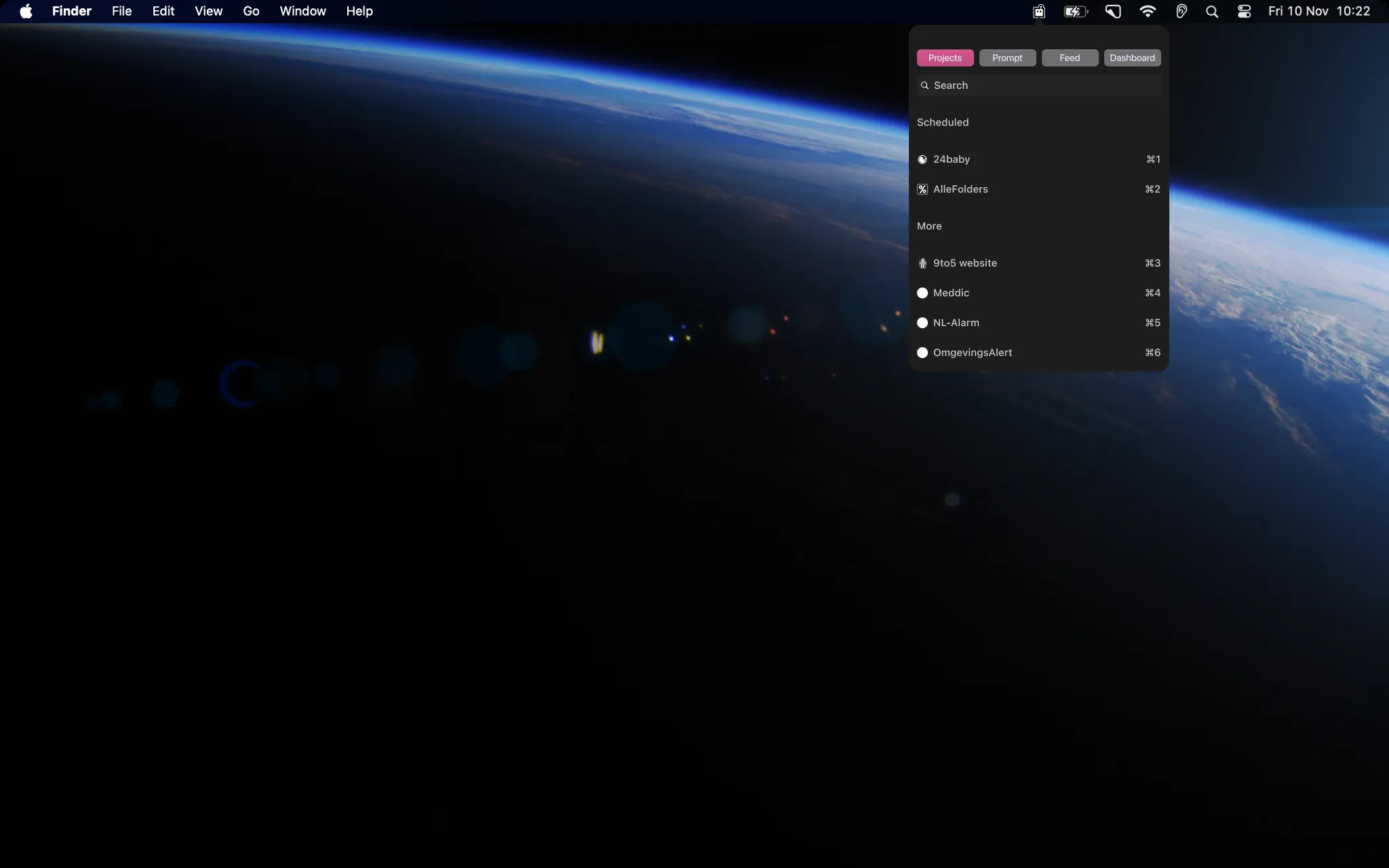Click the magnifier icon in Search field
Image resolution: width=1389 pixels, height=868 pixels.
pyautogui.click(x=924, y=85)
